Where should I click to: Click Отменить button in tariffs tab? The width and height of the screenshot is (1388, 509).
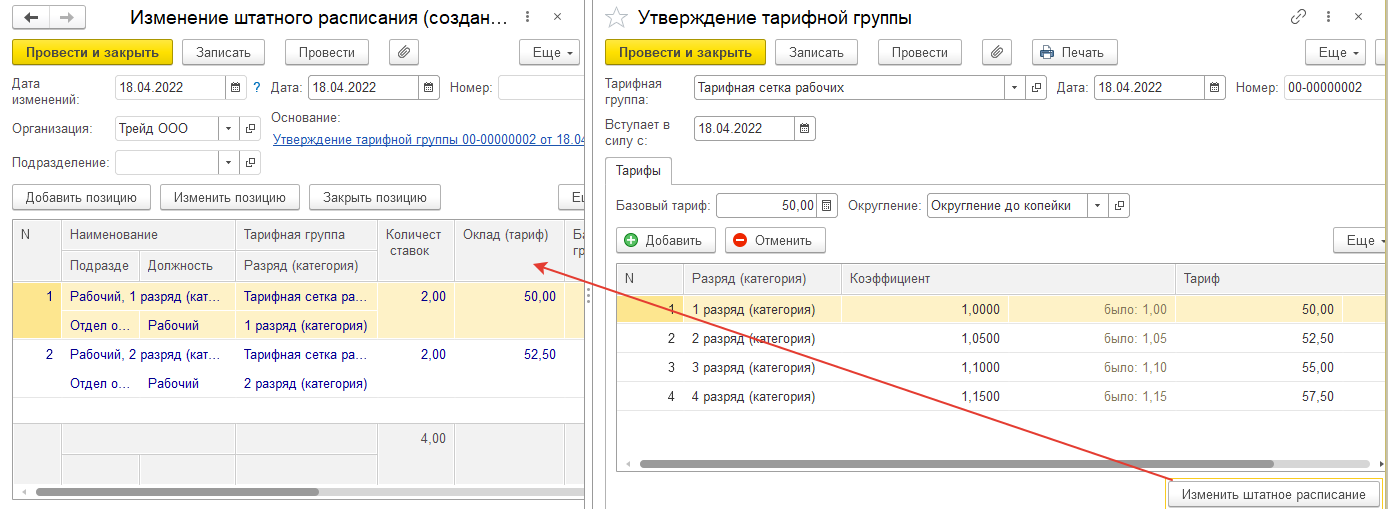775,240
